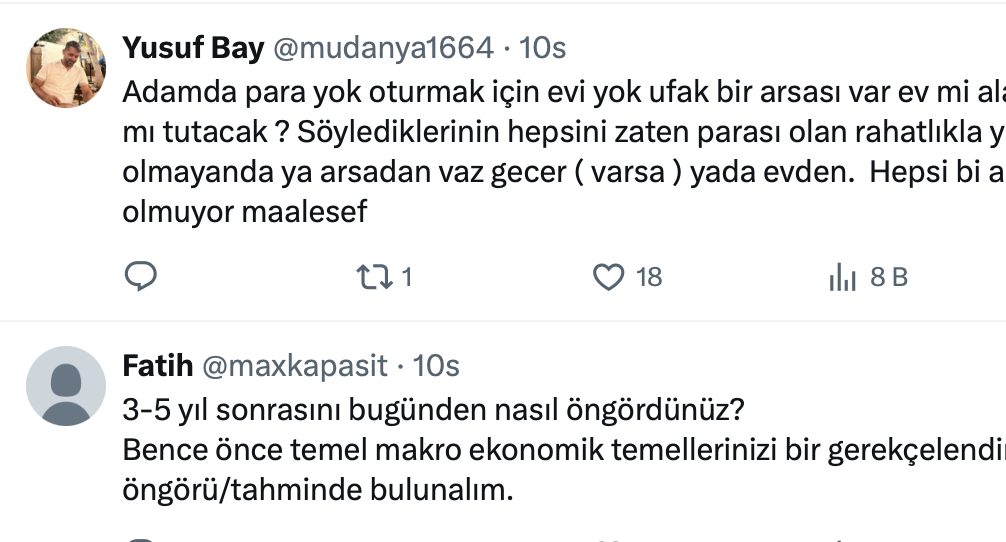1006x542 pixels.
Task: Click the 8 B views count
Action: [888, 277]
